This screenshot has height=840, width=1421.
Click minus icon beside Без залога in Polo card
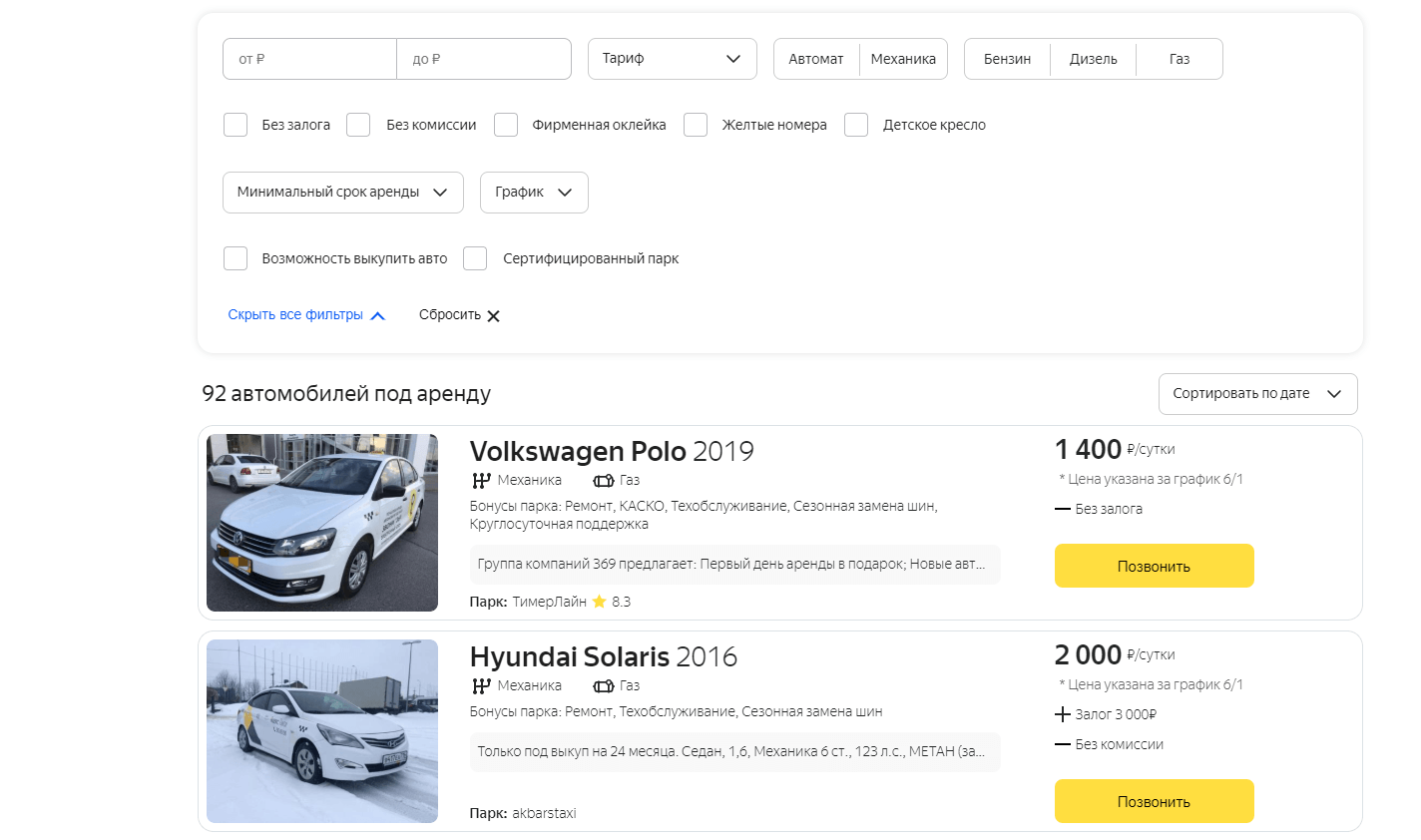1063,509
